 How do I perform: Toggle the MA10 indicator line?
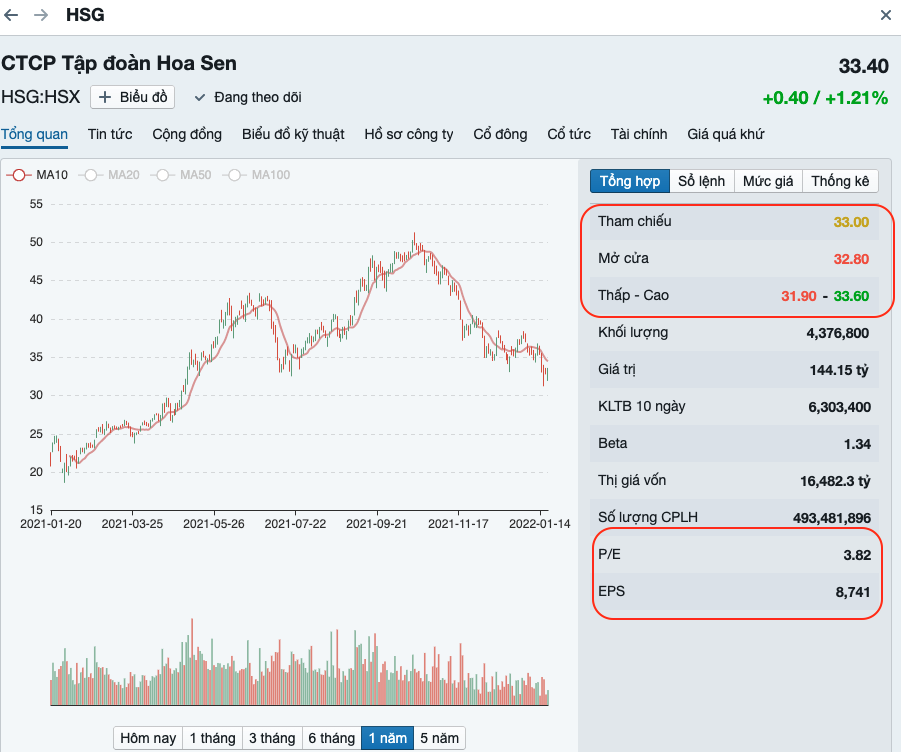click(37, 175)
